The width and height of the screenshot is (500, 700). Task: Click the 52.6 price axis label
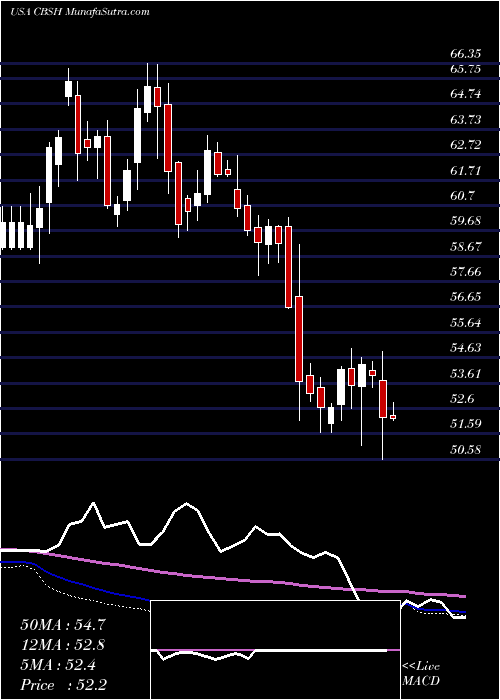coord(462,399)
